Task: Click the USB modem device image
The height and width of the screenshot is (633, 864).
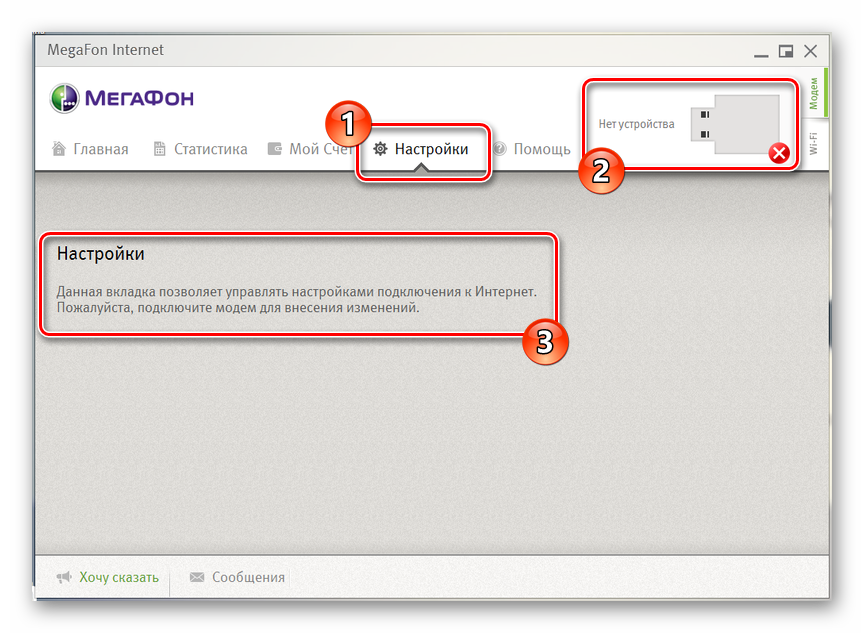Action: click(x=735, y=125)
